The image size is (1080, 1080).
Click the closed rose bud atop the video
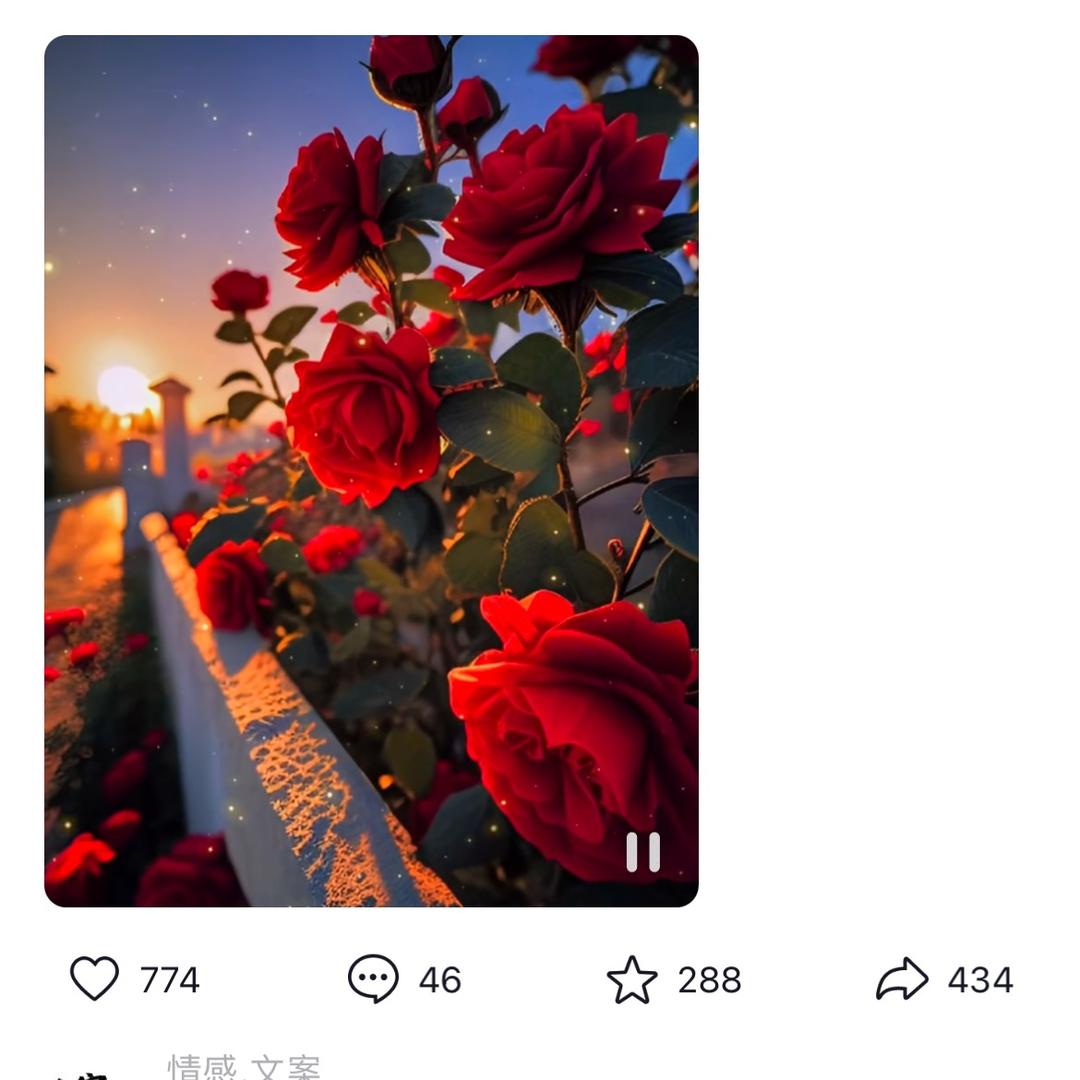pyautogui.click(x=410, y=68)
